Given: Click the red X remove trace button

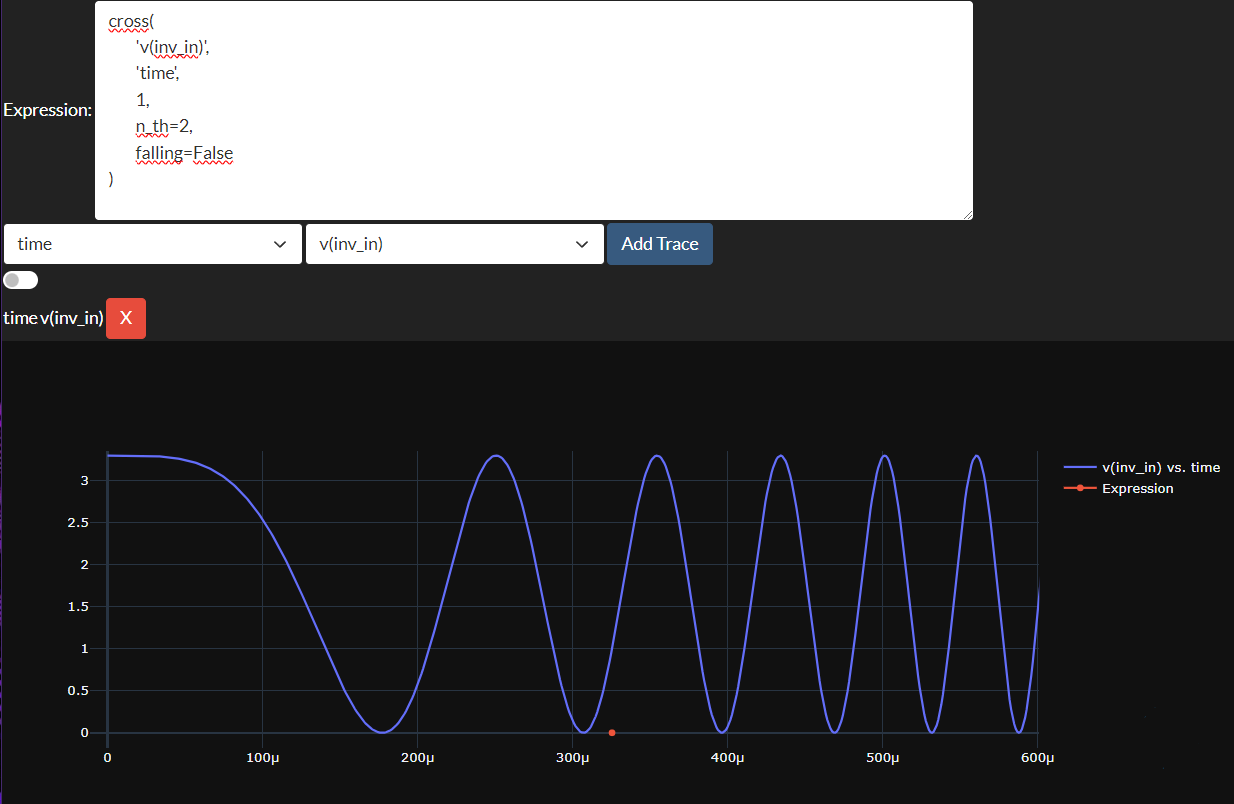Looking at the screenshot, I should point(126,318).
